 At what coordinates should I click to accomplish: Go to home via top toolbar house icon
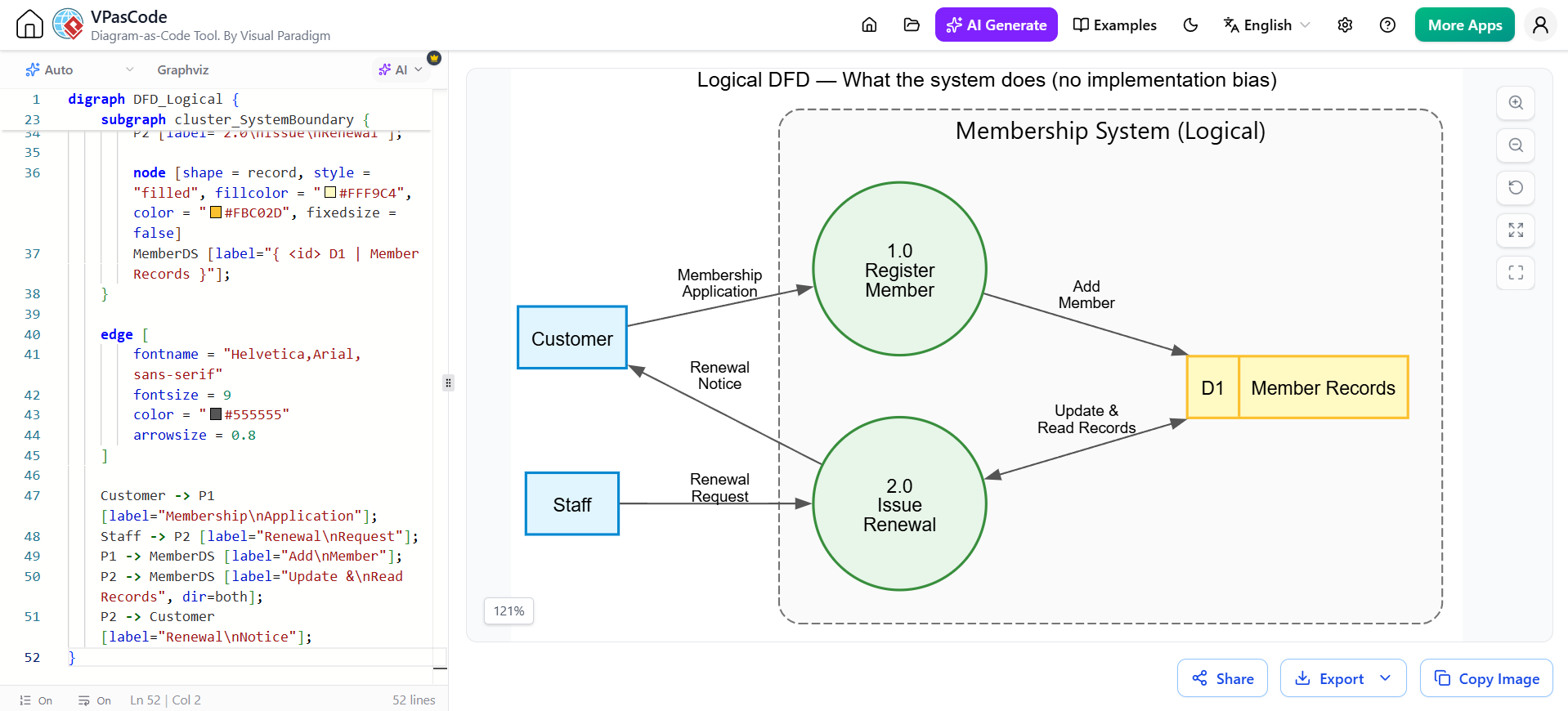869,25
